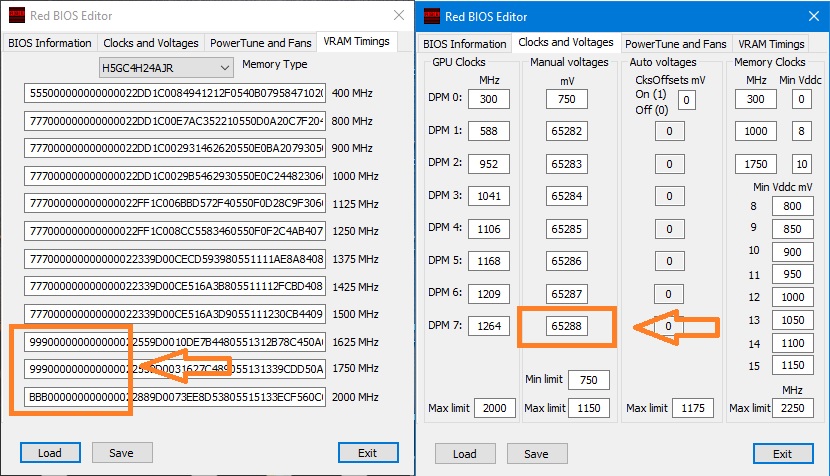The width and height of the screenshot is (830, 476).
Task: Open PowerTune and Fans tab in right window
Action: (x=675, y=44)
